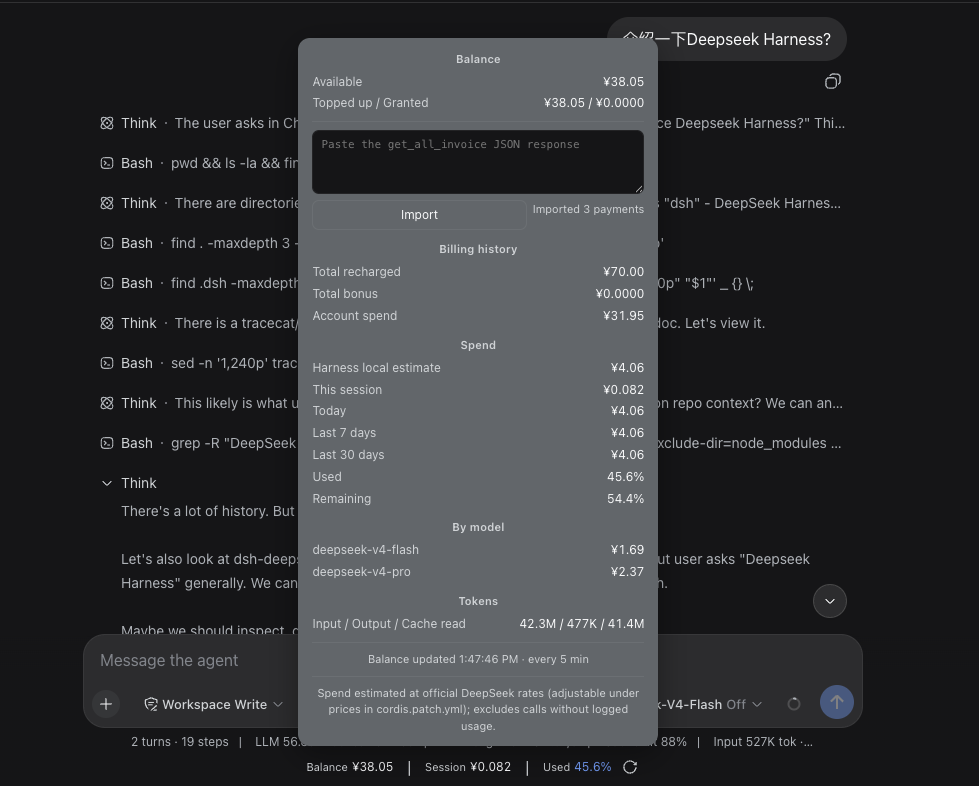Click the 'Total bonus' row label
Viewport: 979px width, 786px height.
[345, 294]
